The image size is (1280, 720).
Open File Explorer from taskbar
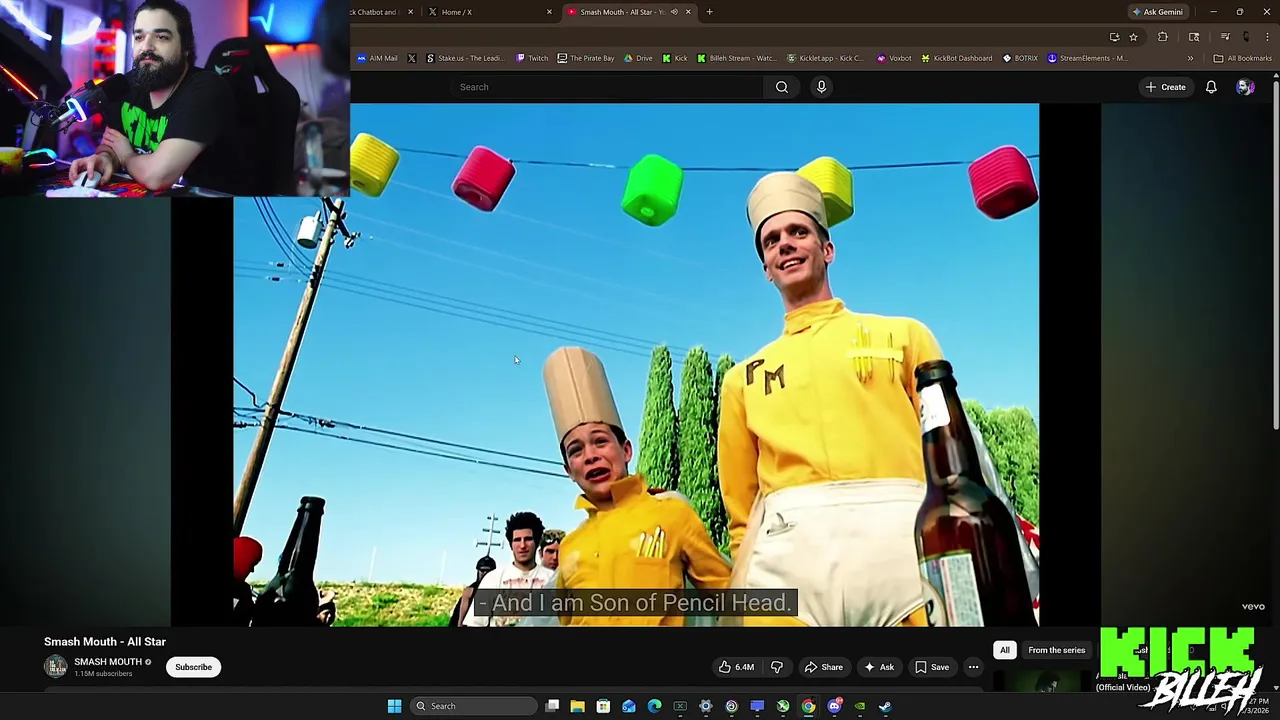point(577,706)
